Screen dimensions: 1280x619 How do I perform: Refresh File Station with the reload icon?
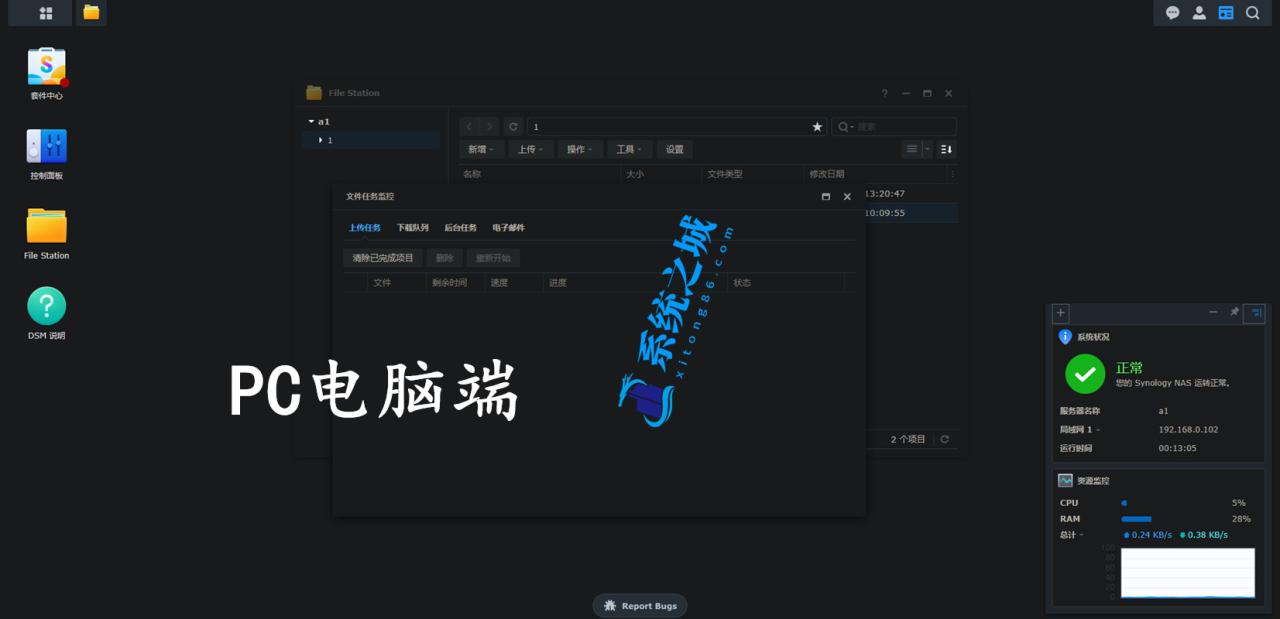click(x=513, y=126)
